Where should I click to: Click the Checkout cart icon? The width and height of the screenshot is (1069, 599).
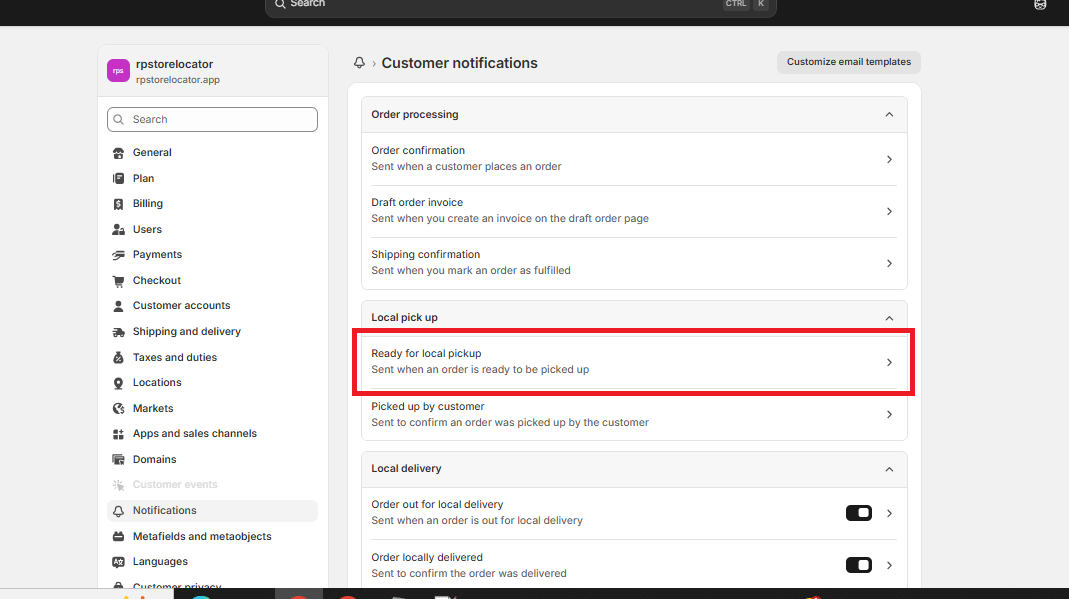(118, 281)
